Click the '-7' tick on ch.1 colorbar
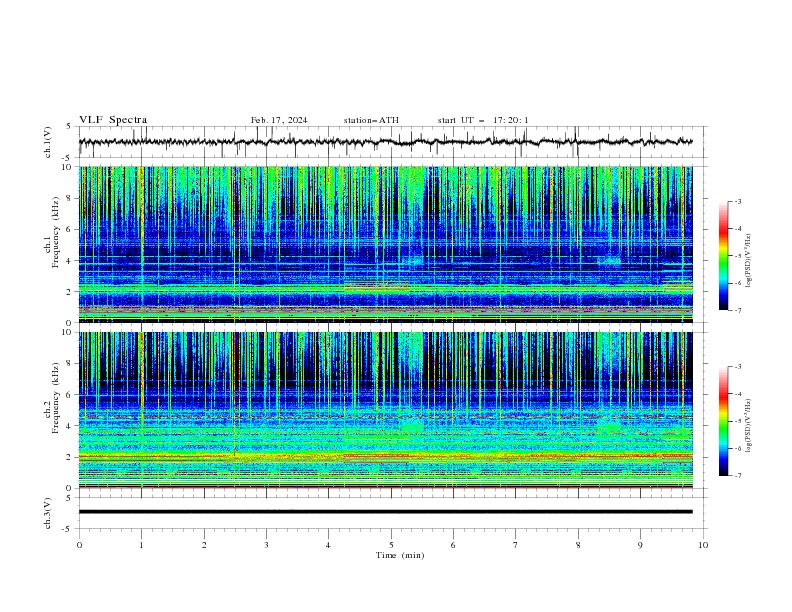 coord(738,310)
